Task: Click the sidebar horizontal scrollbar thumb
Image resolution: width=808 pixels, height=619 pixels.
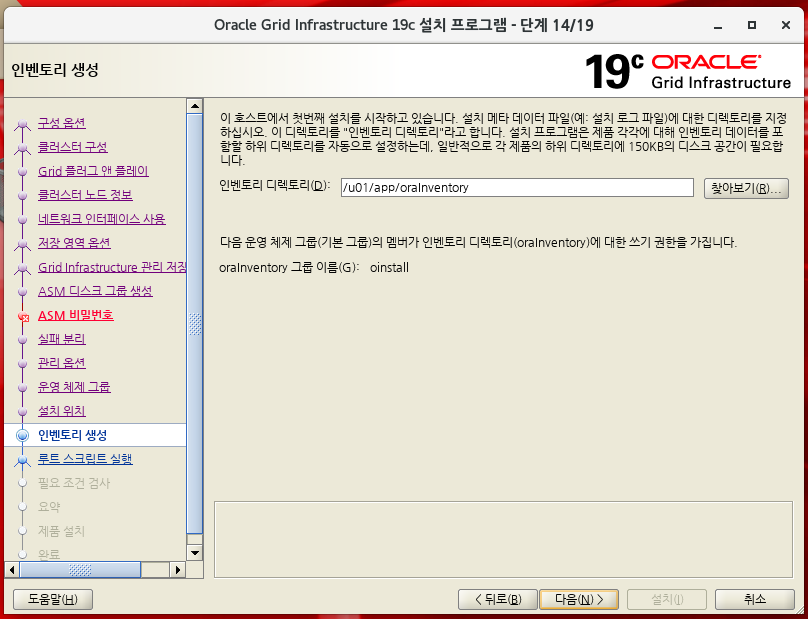Action: (80, 570)
